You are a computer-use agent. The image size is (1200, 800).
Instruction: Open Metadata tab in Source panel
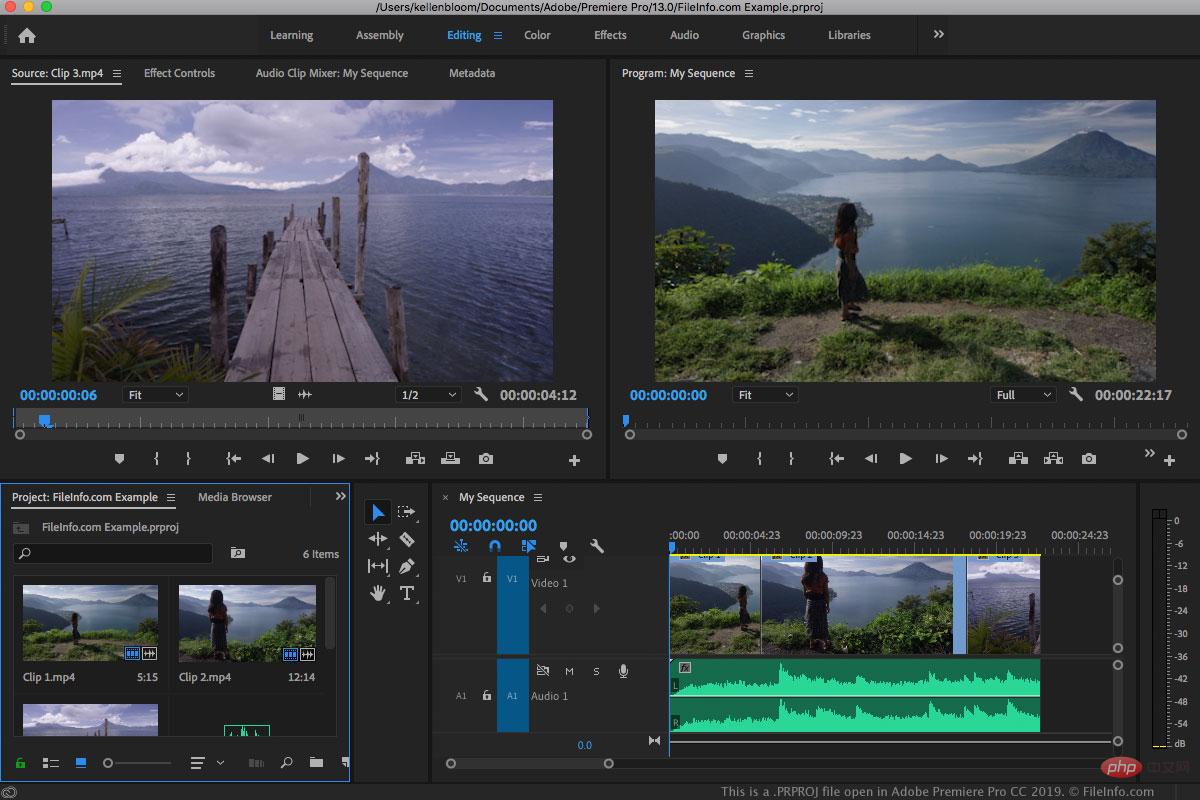click(471, 73)
